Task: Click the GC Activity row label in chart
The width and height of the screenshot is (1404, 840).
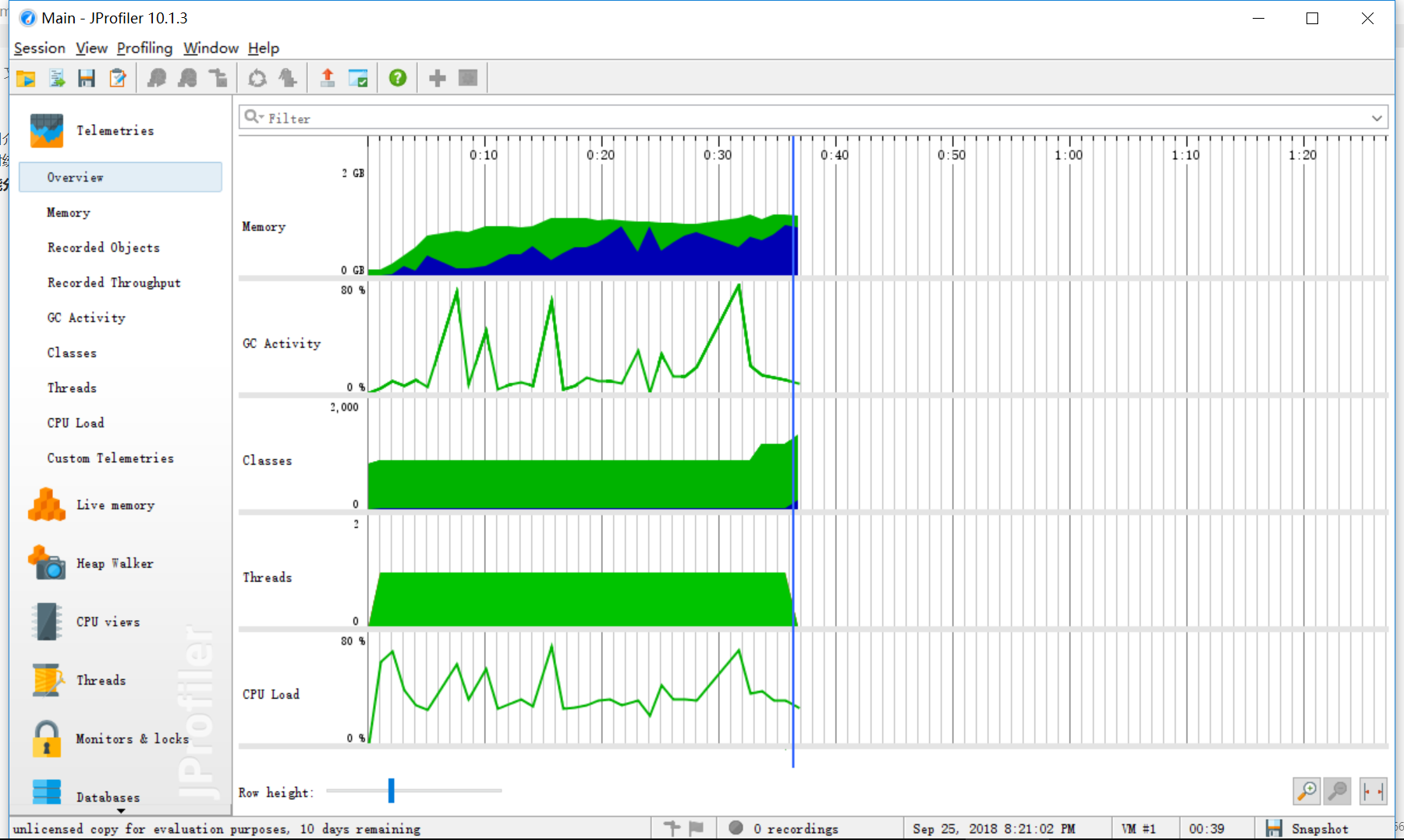Action: point(282,344)
